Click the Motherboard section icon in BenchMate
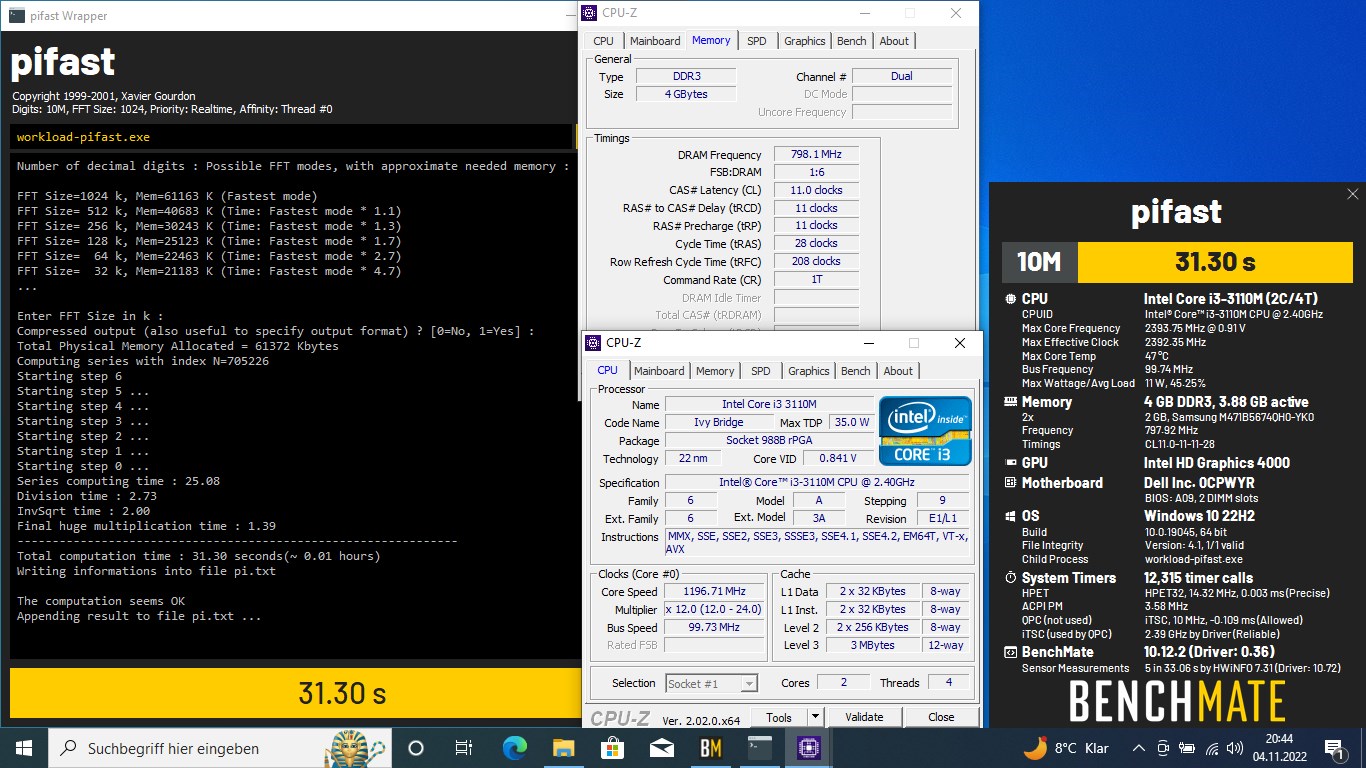This screenshot has width=1366, height=768. coord(1011,483)
